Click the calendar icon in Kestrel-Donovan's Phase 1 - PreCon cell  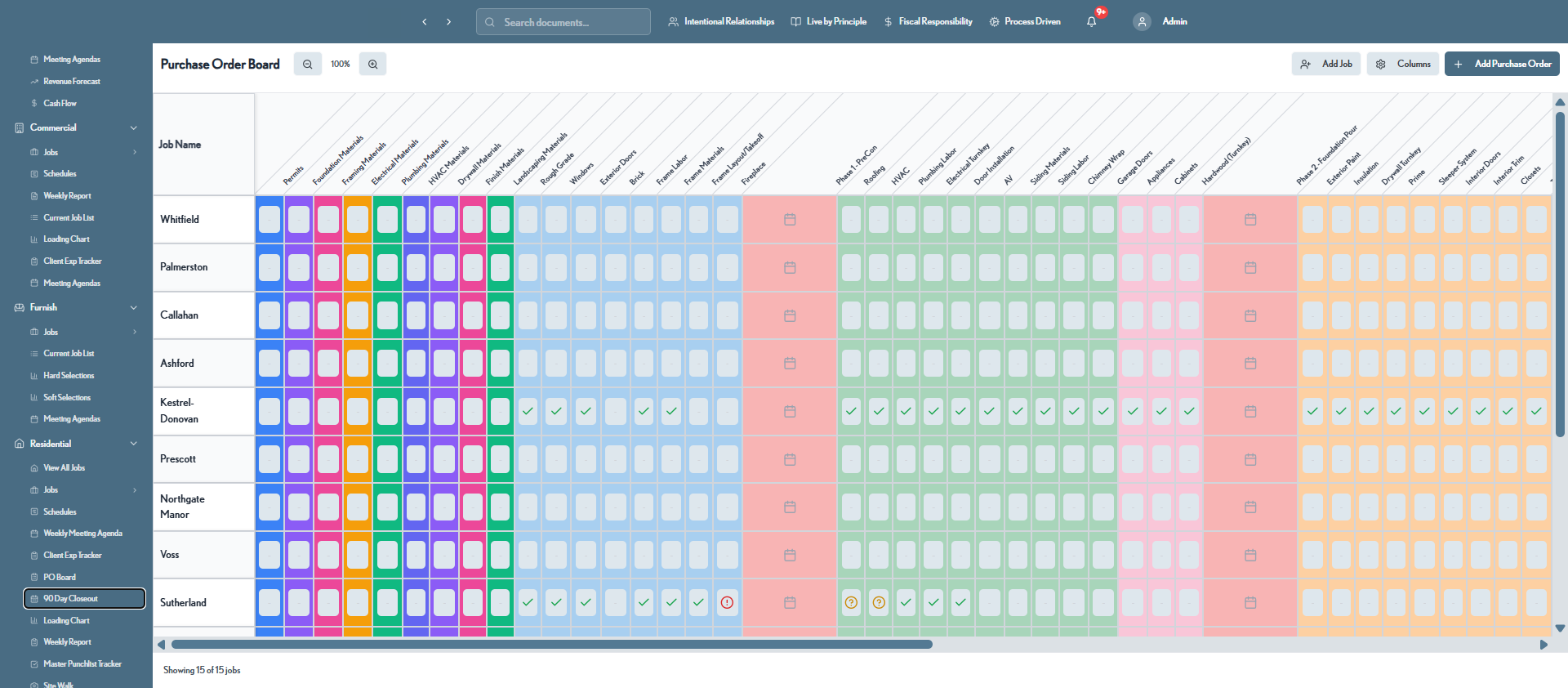point(790,411)
